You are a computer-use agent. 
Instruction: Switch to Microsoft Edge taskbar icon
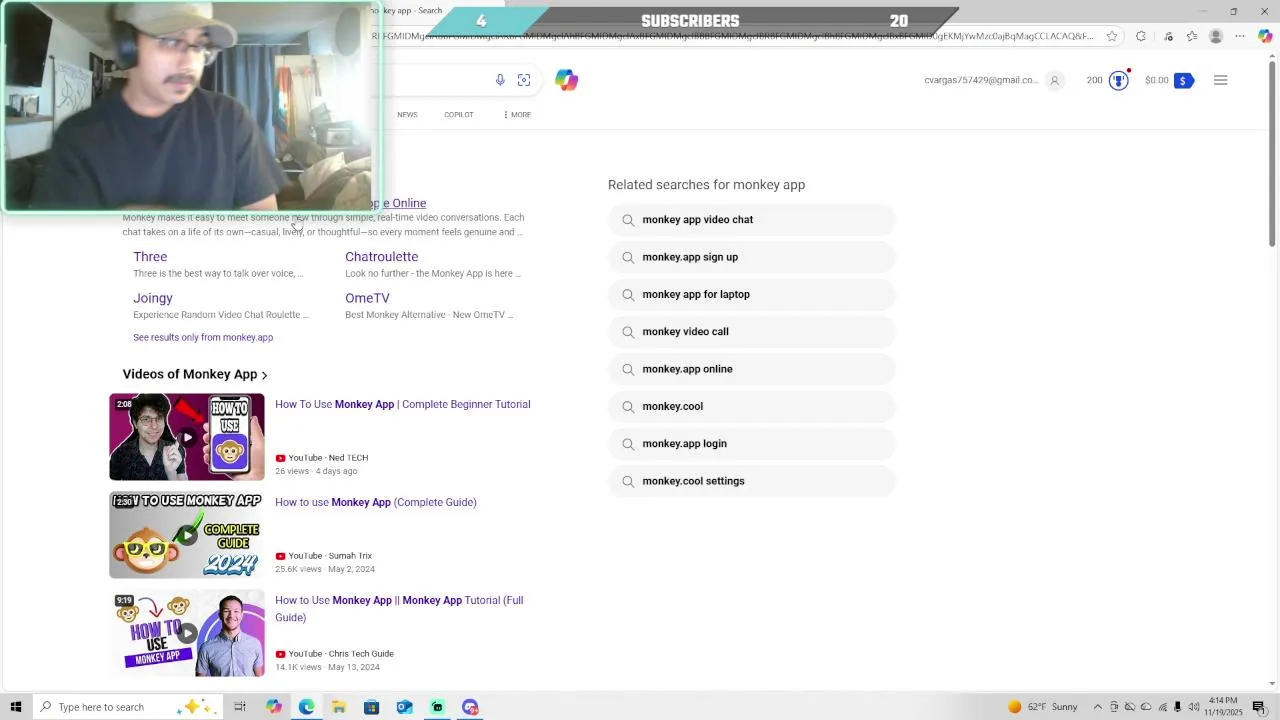coord(306,707)
